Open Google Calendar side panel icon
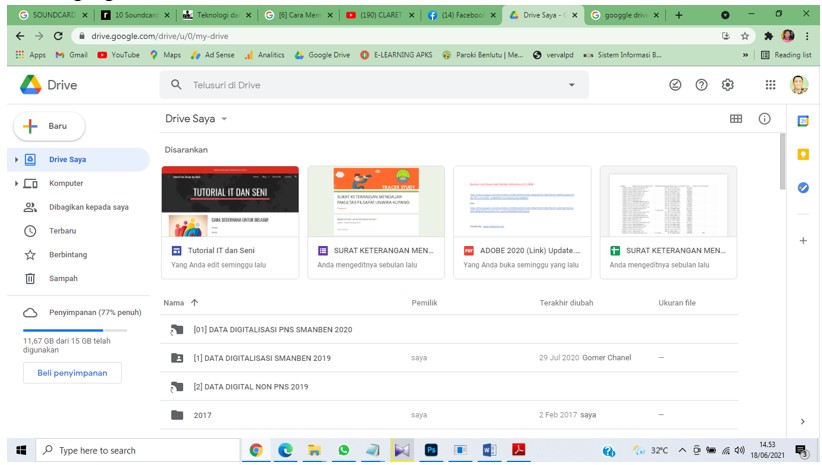 [802, 121]
